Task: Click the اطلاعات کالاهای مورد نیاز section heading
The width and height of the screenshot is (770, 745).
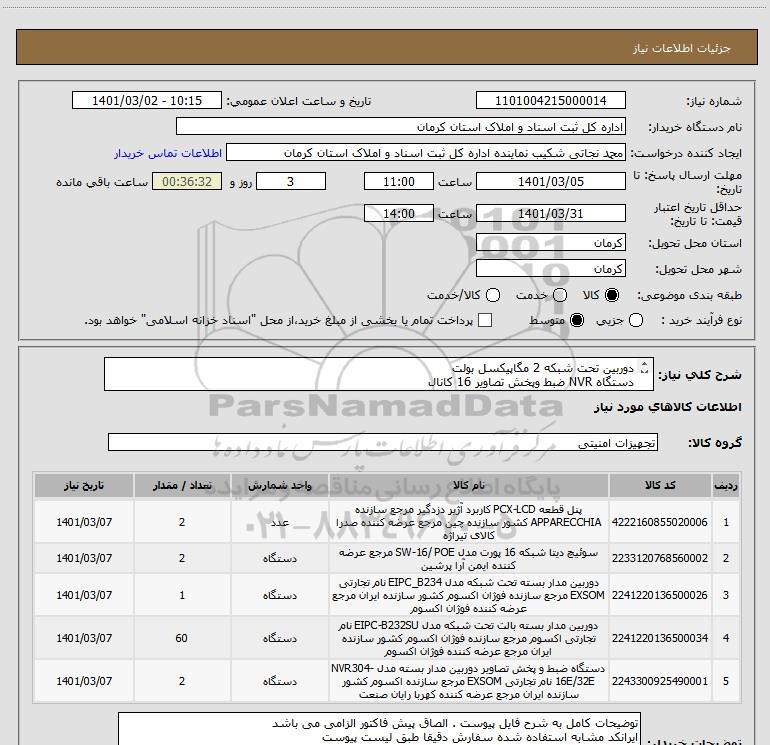Action: tap(668, 407)
